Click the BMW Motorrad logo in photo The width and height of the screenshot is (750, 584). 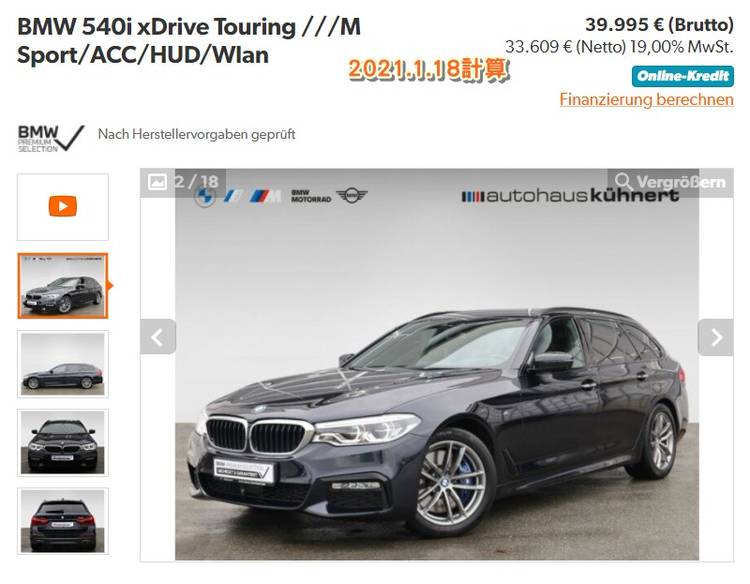311,196
